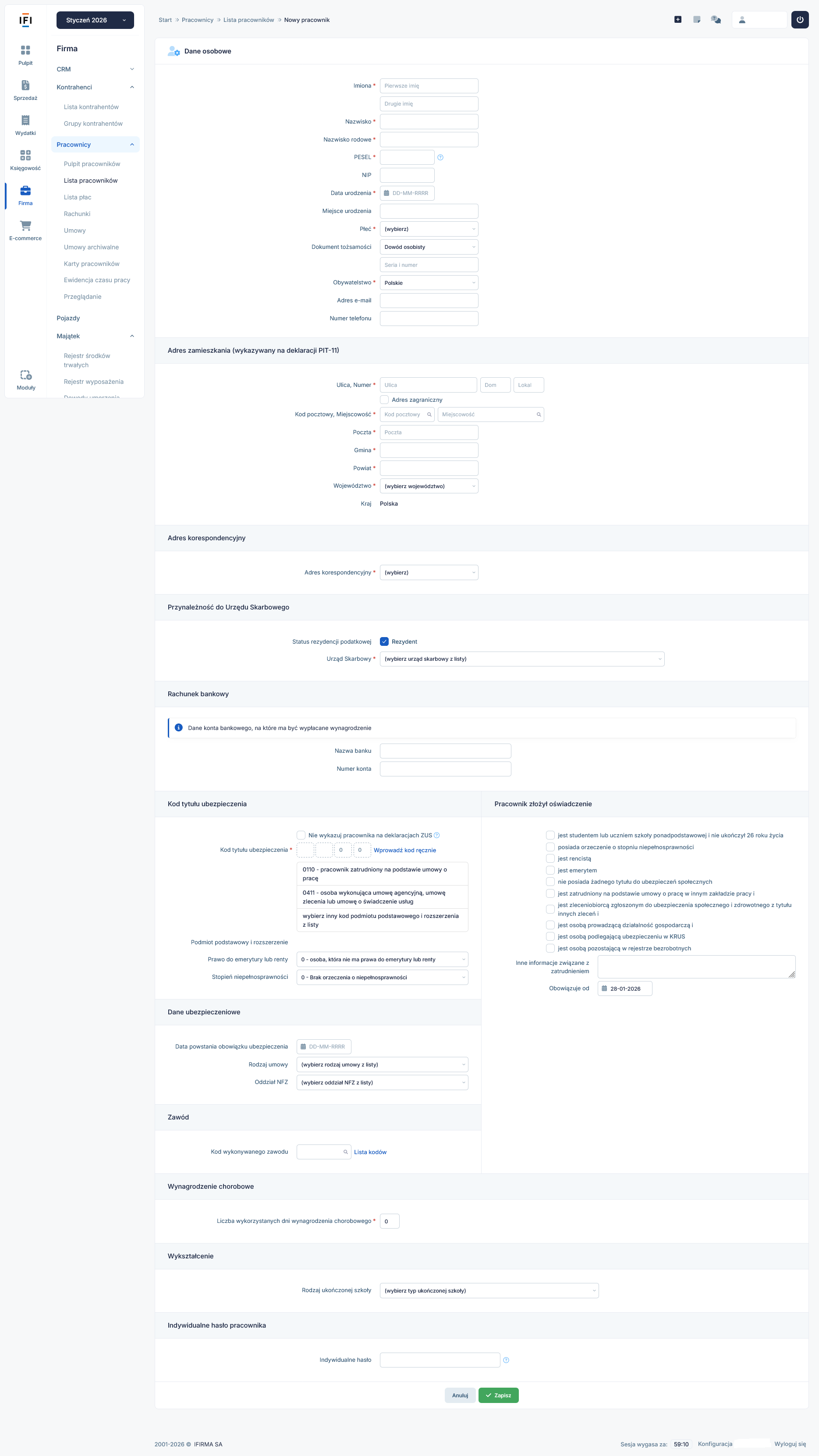
Task: Click the PESEL help question icon
Action: [x=440, y=158]
